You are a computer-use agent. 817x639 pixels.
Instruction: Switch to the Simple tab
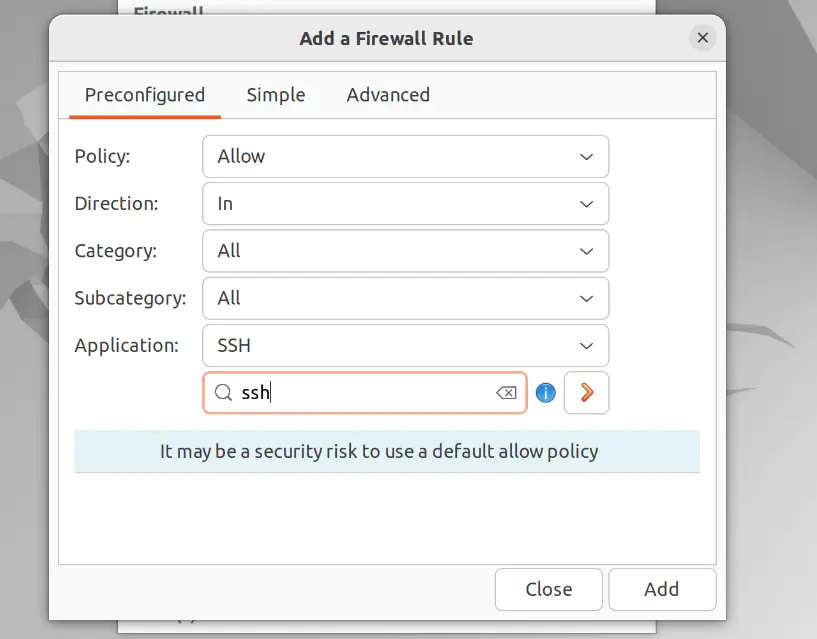pos(276,95)
